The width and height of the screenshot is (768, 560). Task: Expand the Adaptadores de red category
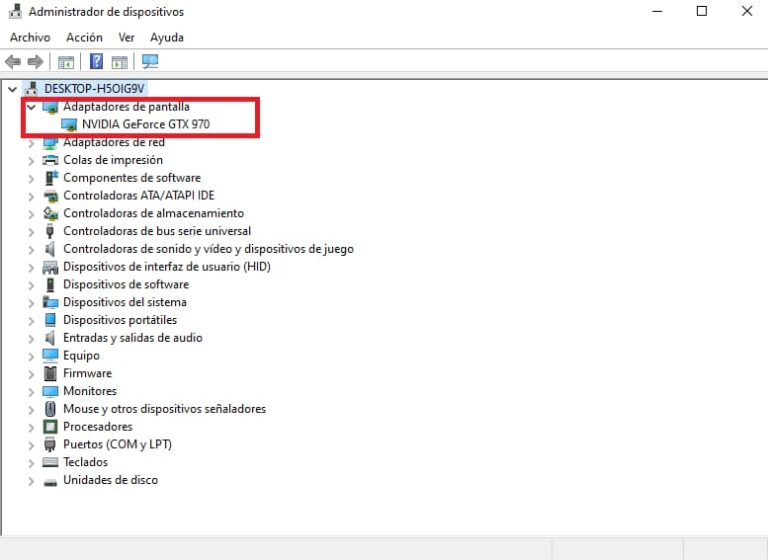pyautogui.click(x=31, y=142)
